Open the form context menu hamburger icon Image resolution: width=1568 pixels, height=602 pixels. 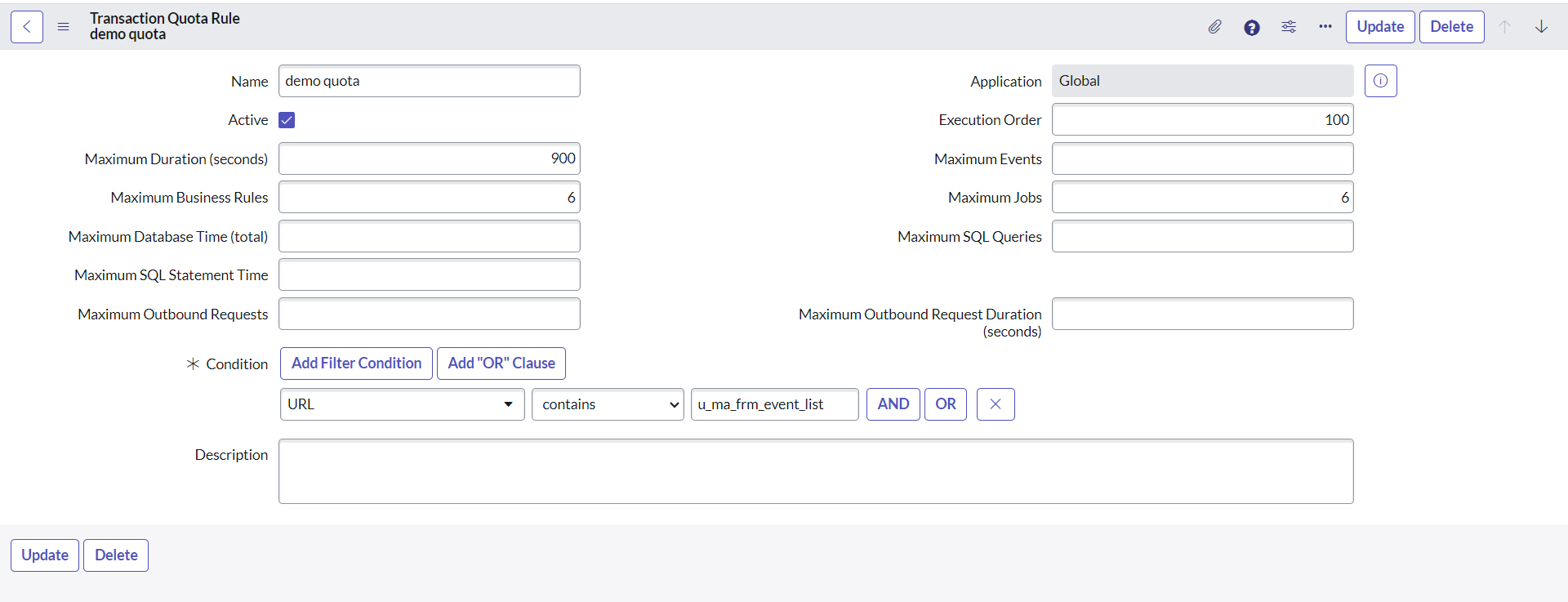[64, 27]
